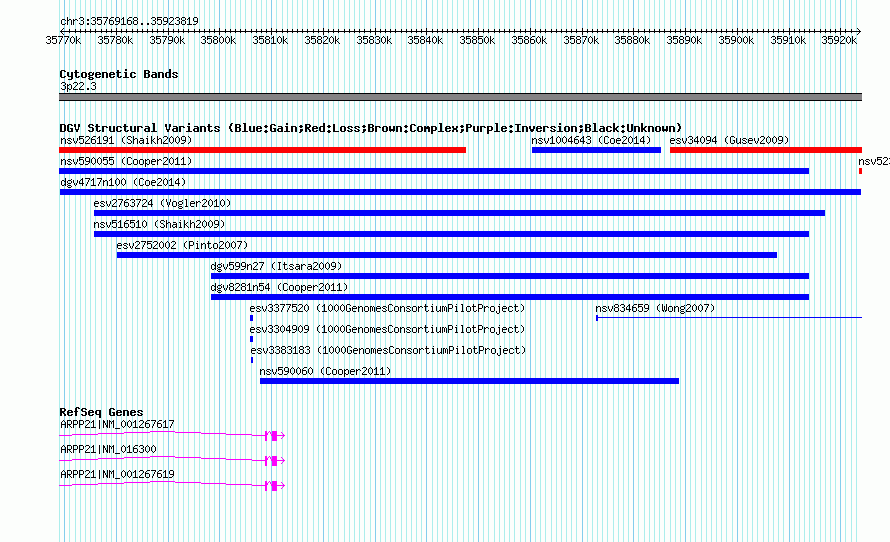Click the small esv3304909 variant marker
The image size is (890, 542).
(251, 339)
